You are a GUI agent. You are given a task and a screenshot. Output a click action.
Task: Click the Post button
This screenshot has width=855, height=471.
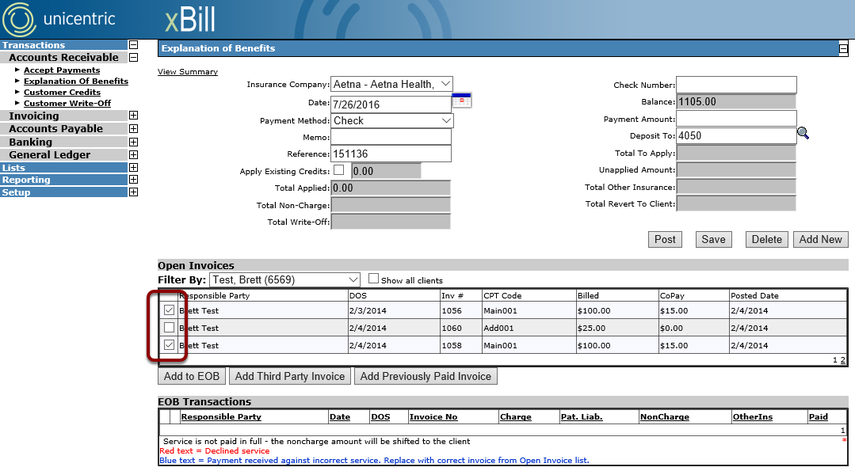coord(665,239)
